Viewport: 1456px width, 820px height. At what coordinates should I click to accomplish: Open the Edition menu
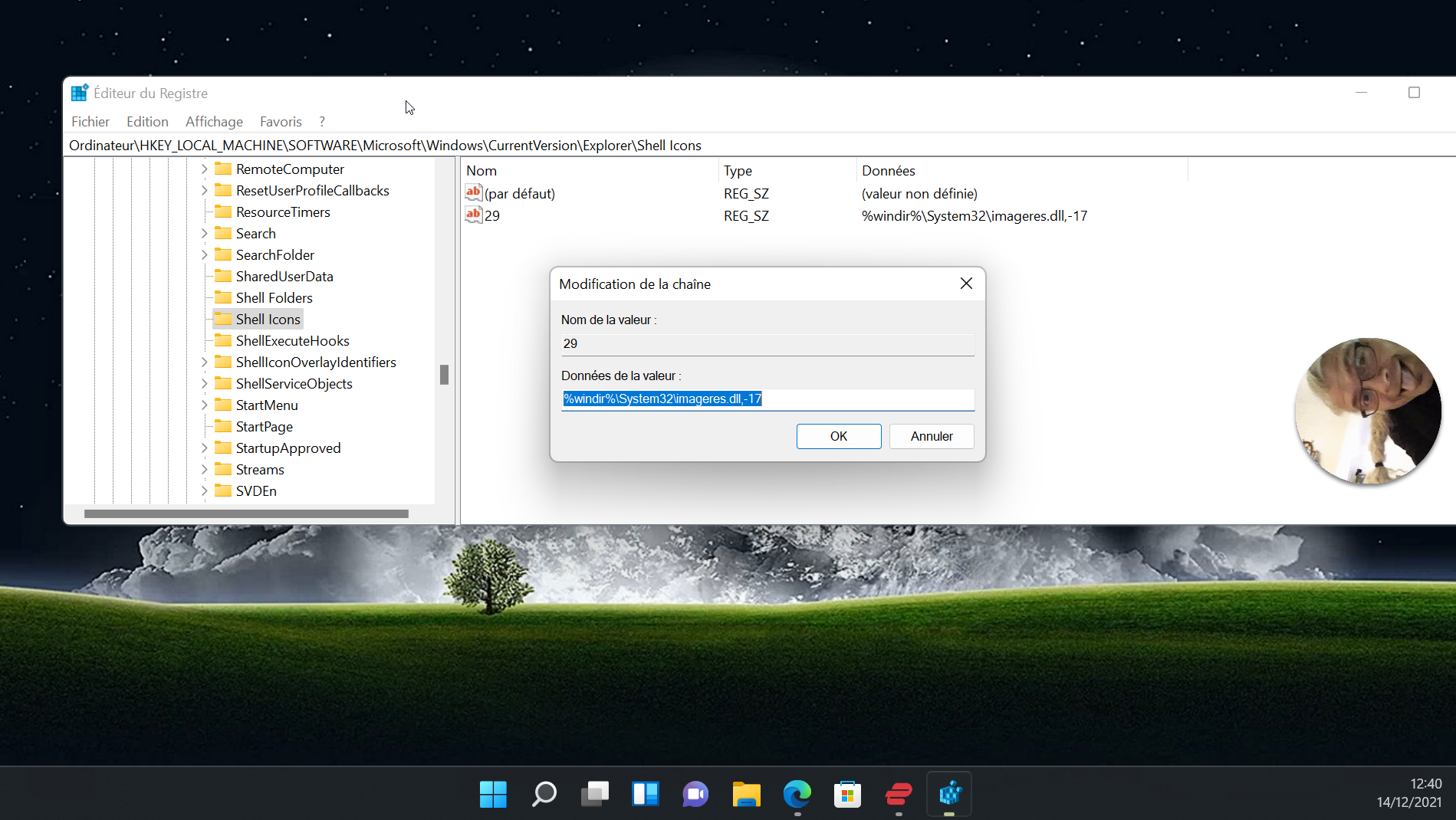[x=147, y=121]
